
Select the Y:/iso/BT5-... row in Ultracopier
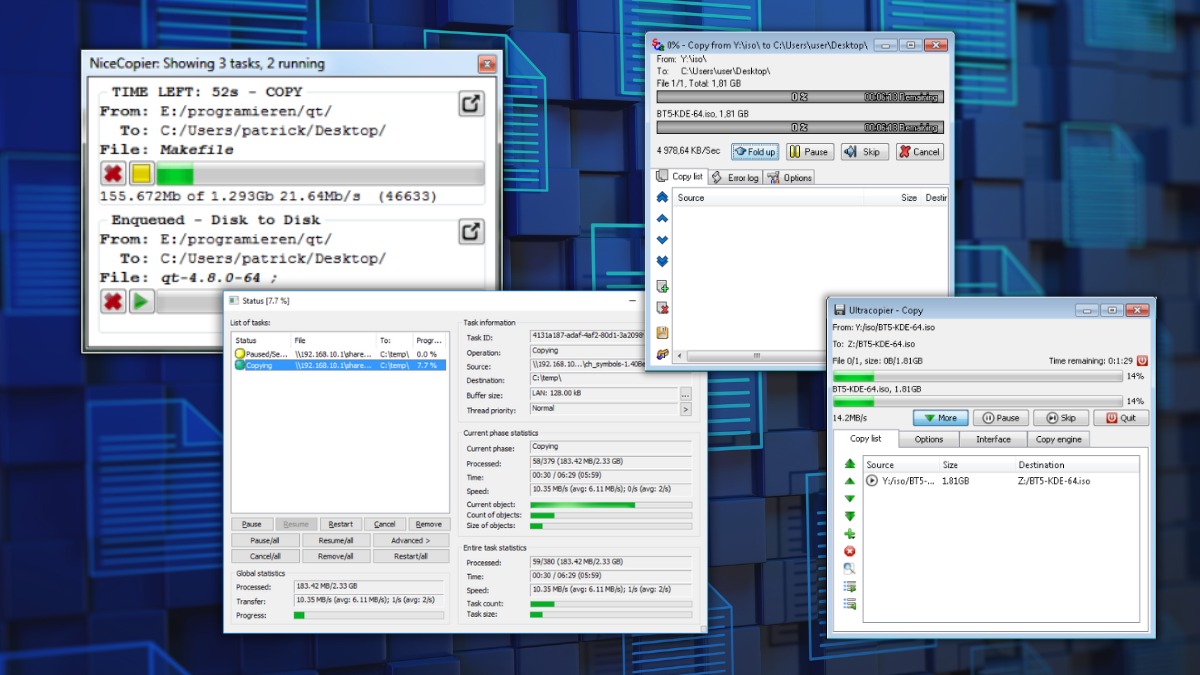(x=1002, y=481)
